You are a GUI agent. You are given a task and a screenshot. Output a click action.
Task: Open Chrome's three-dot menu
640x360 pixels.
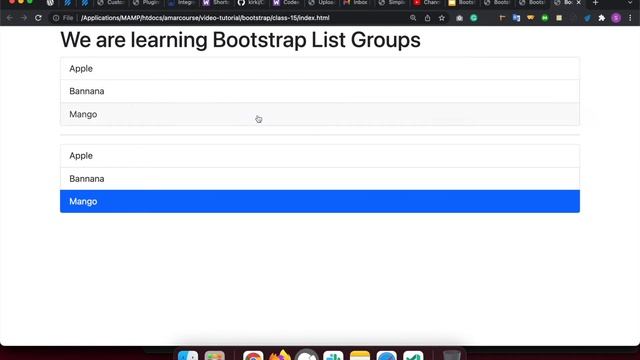tap(630, 18)
